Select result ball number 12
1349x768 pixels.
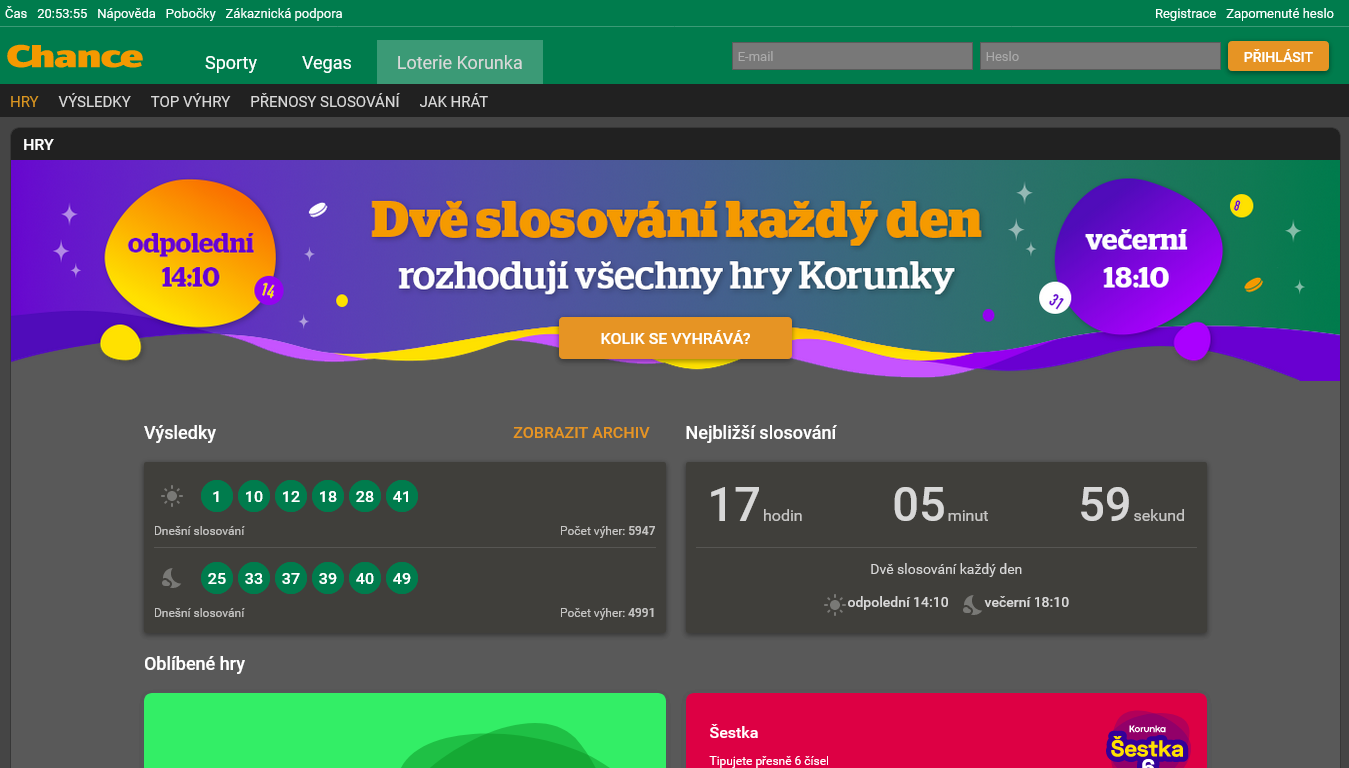[x=291, y=496]
